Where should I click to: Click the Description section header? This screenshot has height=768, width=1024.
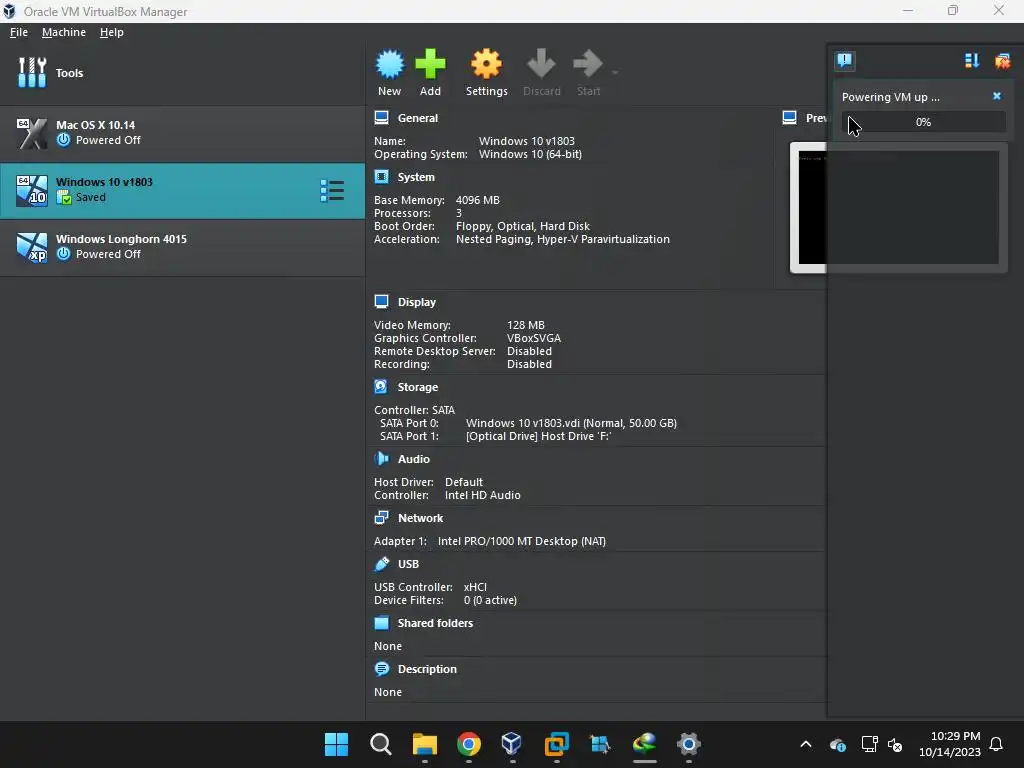pos(427,669)
